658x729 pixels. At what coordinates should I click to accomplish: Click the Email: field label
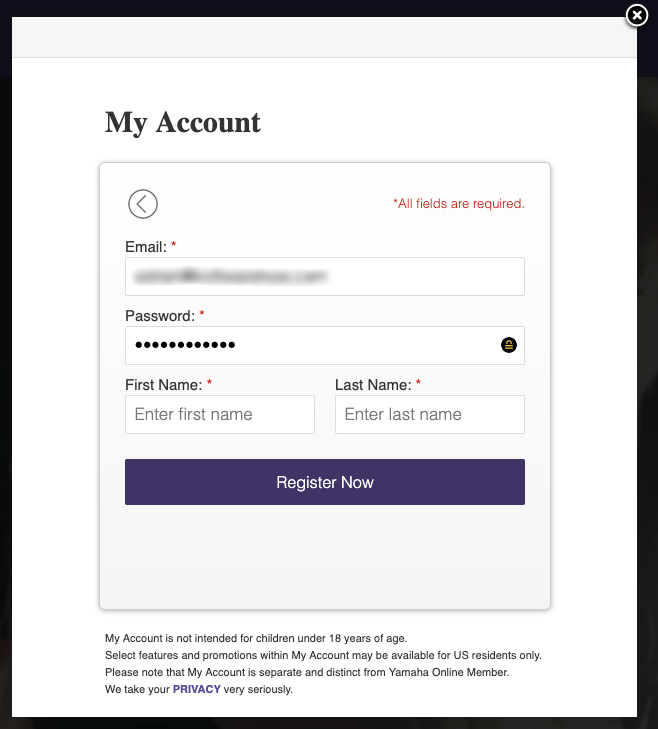click(x=146, y=247)
